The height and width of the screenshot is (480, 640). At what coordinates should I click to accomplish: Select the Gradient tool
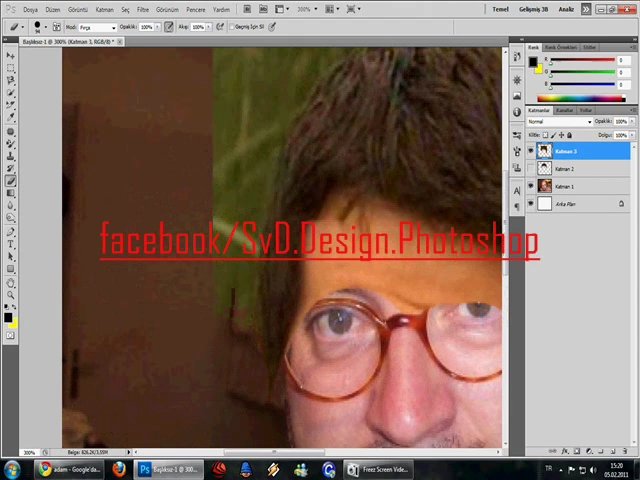11,193
